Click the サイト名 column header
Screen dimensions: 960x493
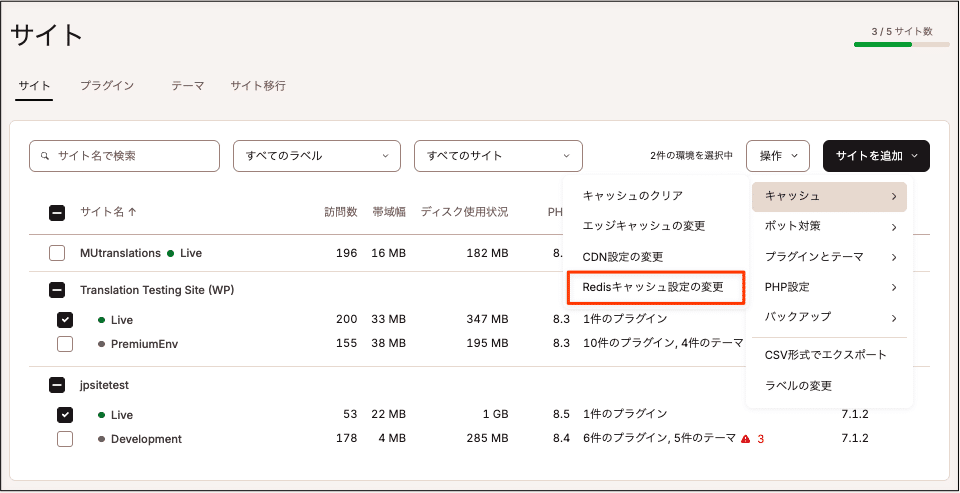coord(102,213)
